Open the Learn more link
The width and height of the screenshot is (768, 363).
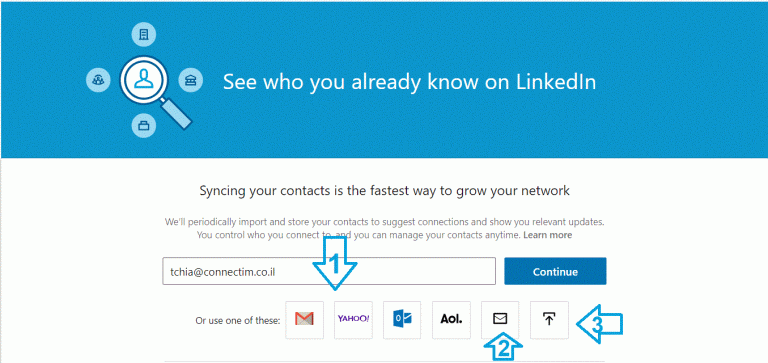click(x=547, y=235)
